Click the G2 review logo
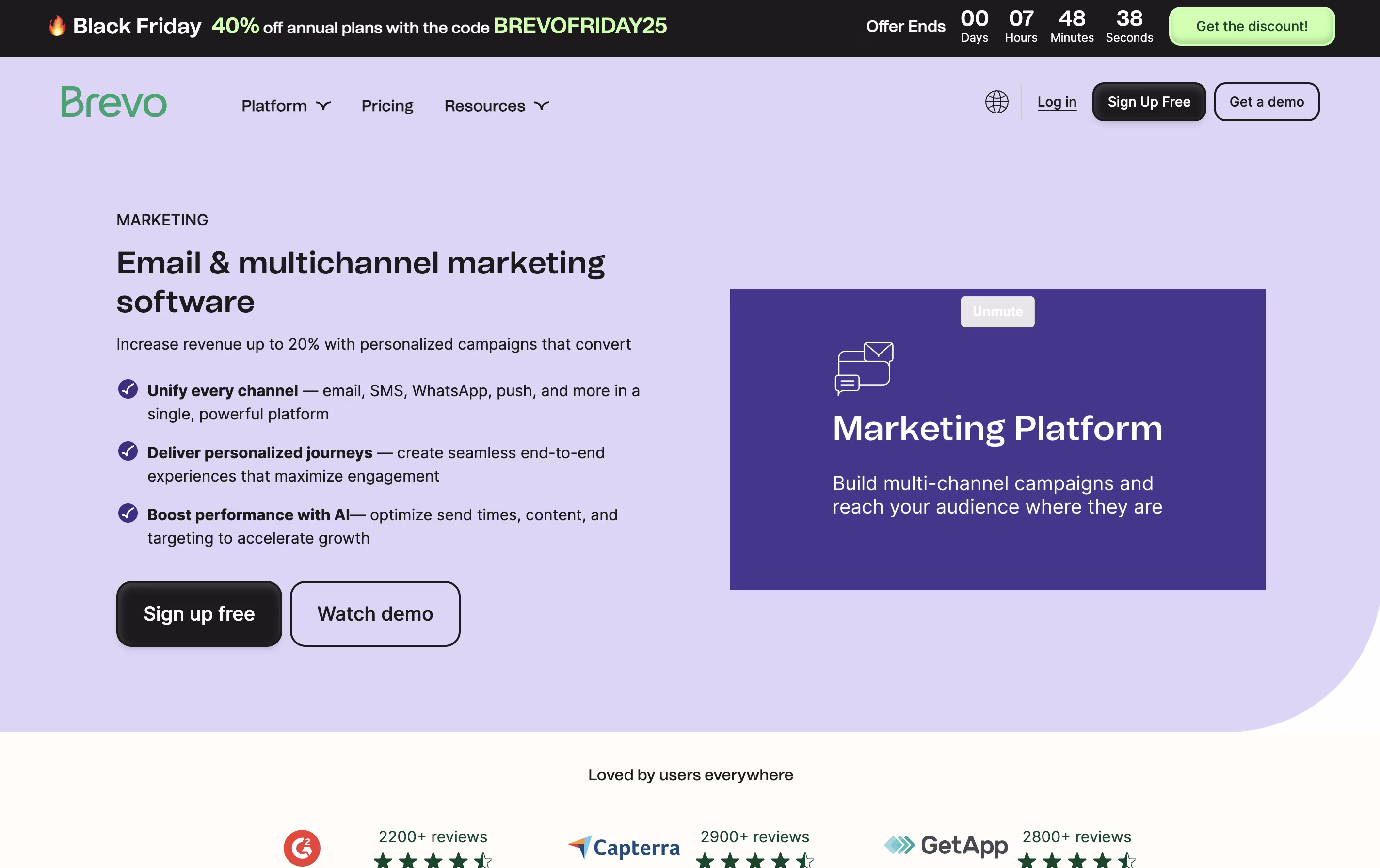 click(302, 847)
